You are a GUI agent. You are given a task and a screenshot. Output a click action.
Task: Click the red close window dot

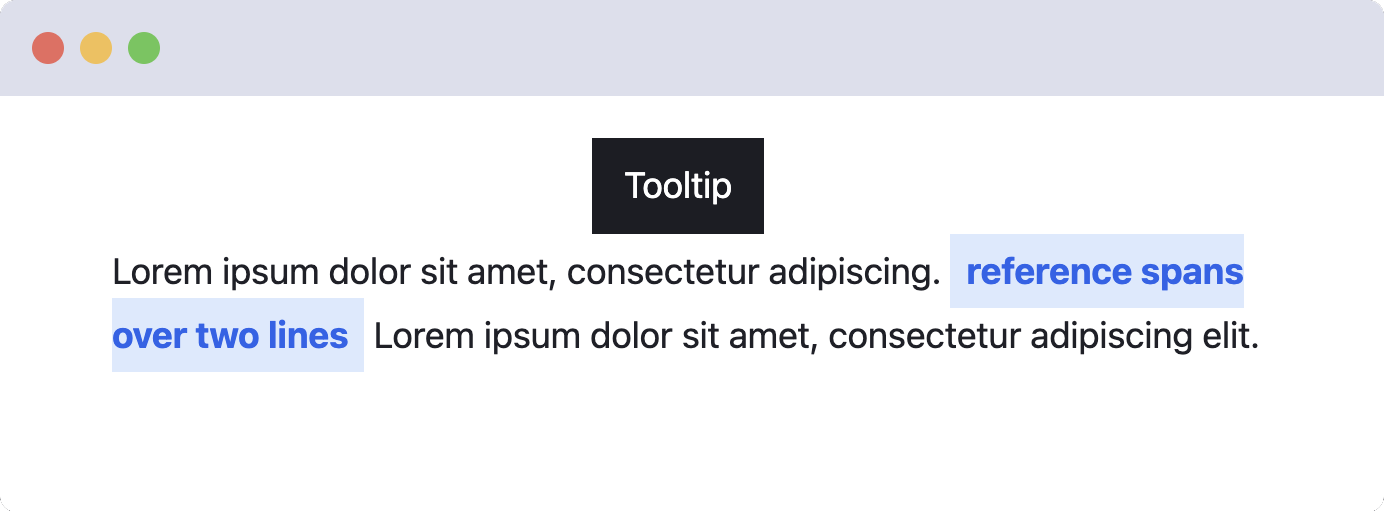click(48, 48)
